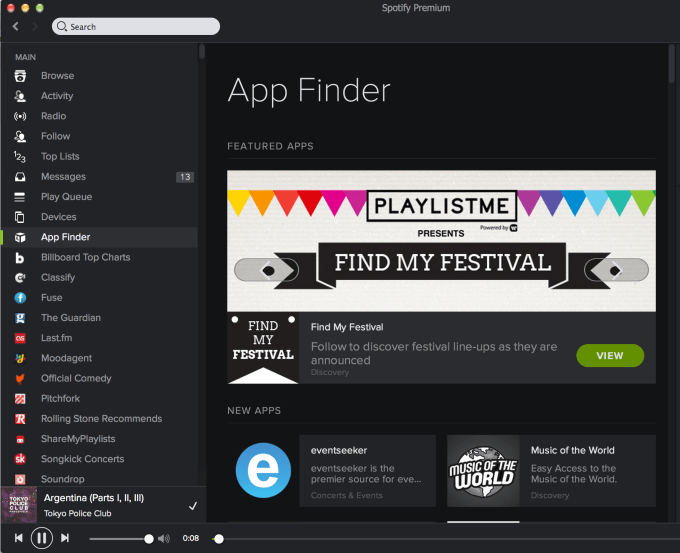Screen dimensions: 680x553
Task: Click the magnifier icon in Search
Action: tap(62, 26)
